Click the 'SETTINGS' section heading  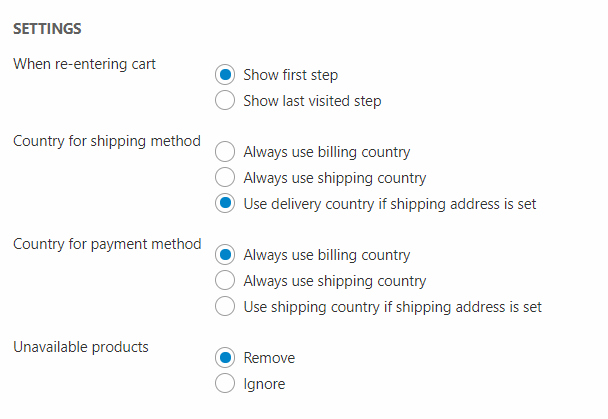click(x=47, y=28)
